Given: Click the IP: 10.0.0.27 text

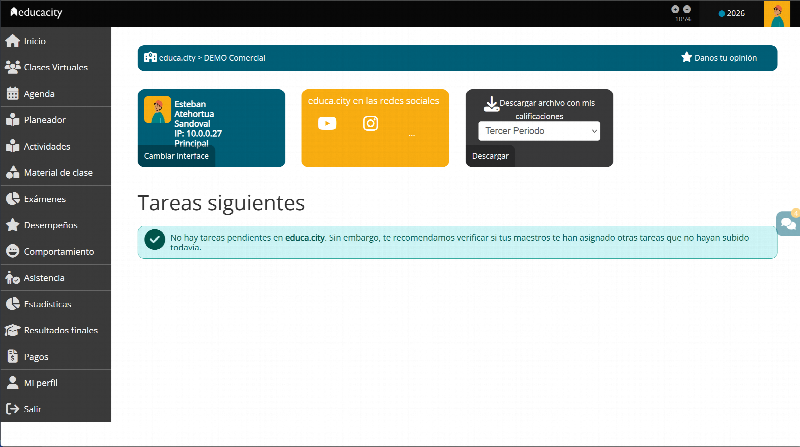Looking at the screenshot, I should pyautogui.click(x=198, y=134).
